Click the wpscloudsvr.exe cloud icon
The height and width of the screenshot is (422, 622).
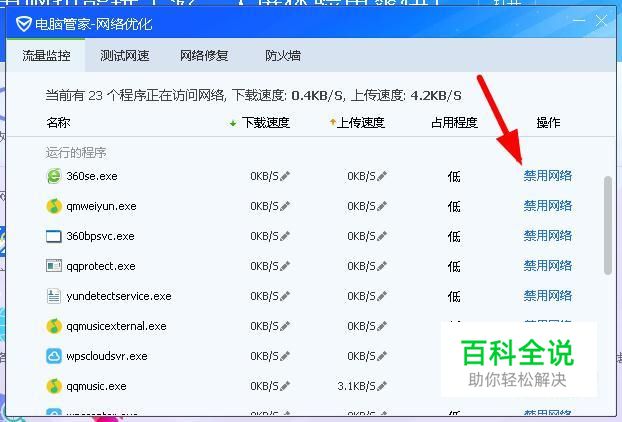pos(54,356)
